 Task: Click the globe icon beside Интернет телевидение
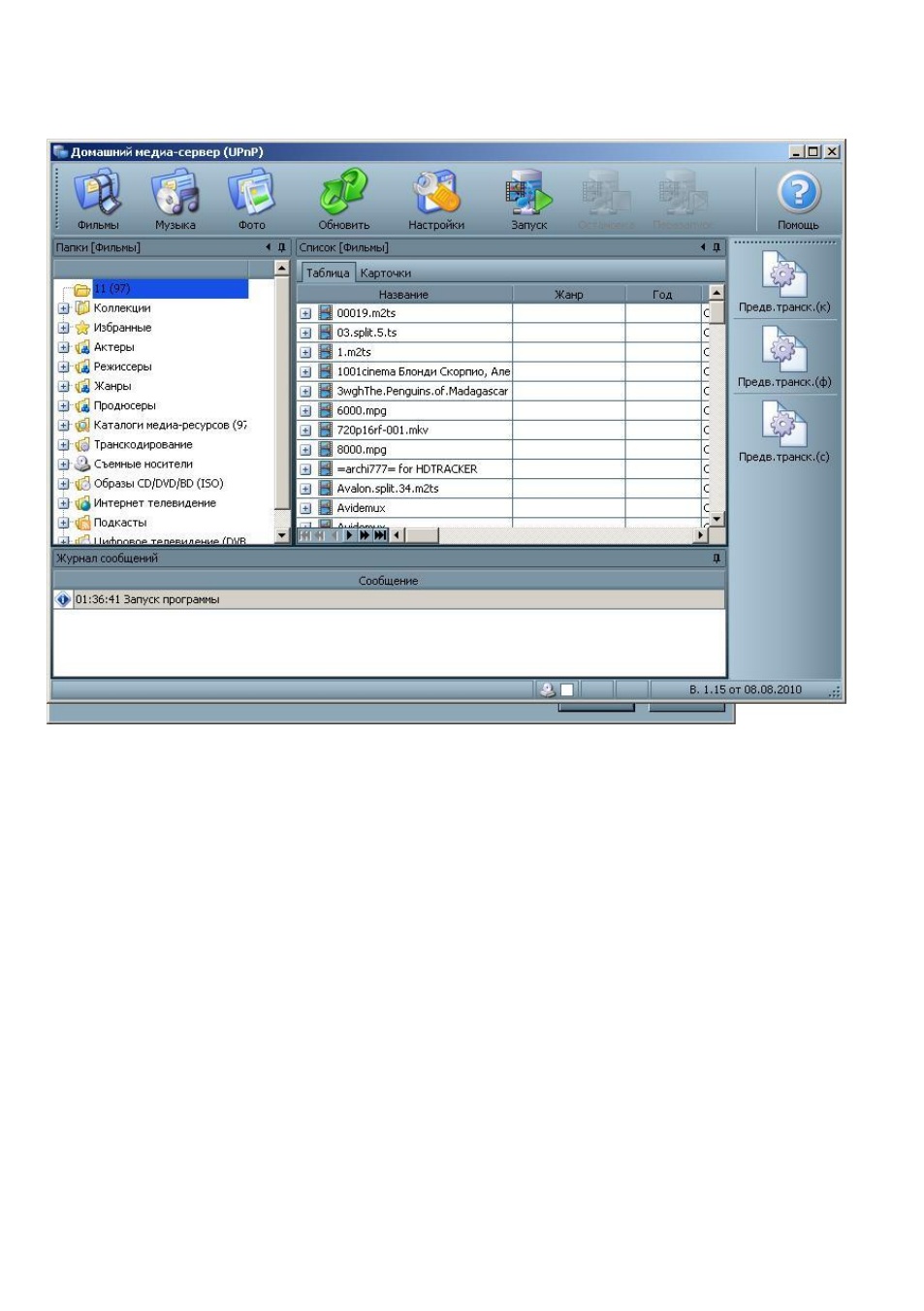coord(82,503)
